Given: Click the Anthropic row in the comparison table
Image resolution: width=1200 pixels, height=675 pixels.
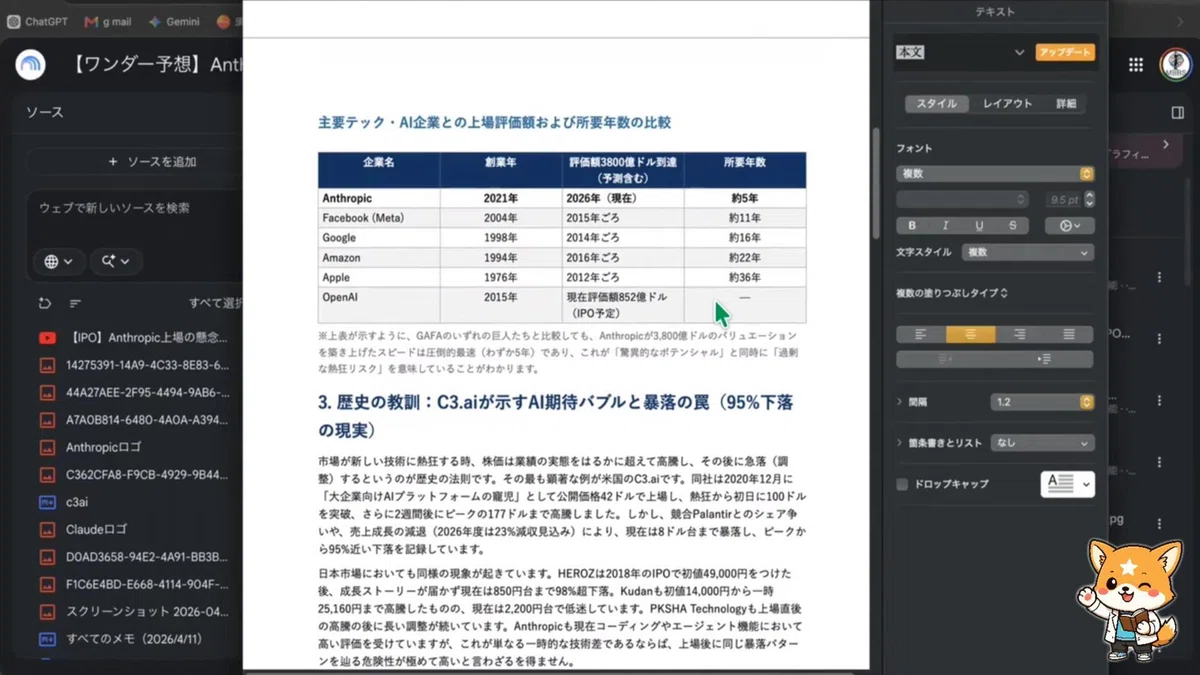Looking at the screenshot, I should tap(562, 198).
